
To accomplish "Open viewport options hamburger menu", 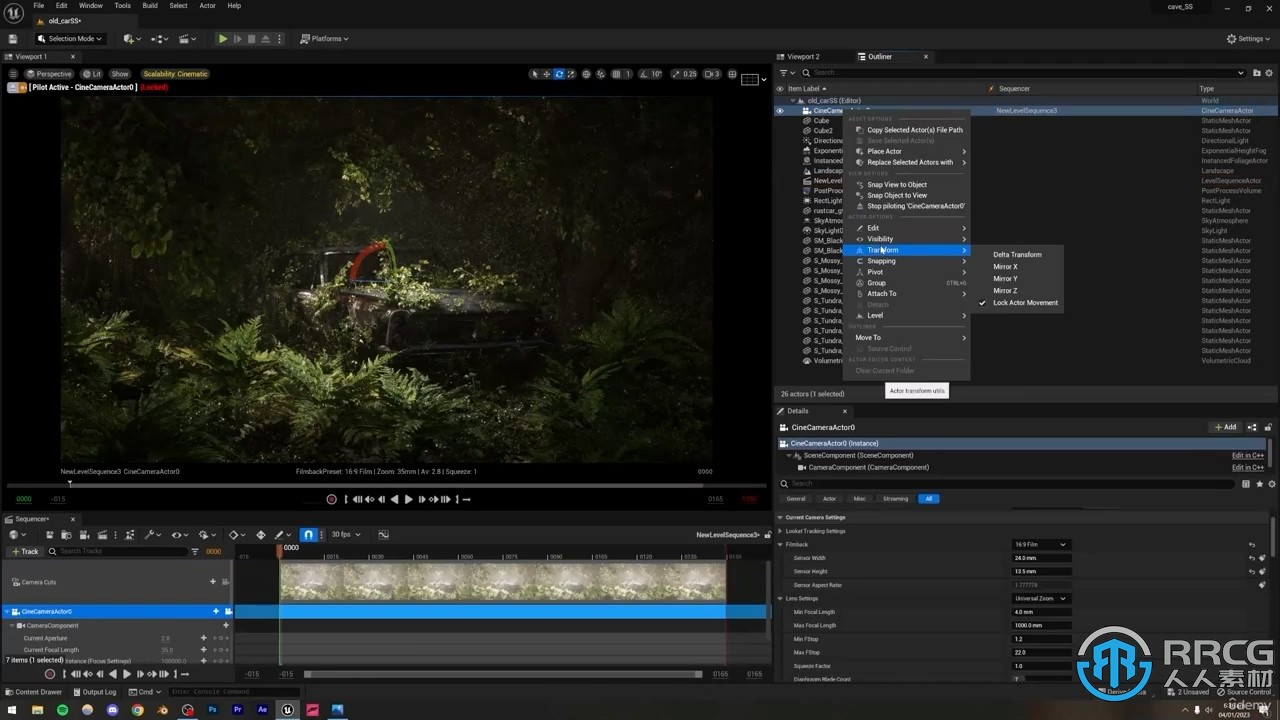I will [12, 74].
